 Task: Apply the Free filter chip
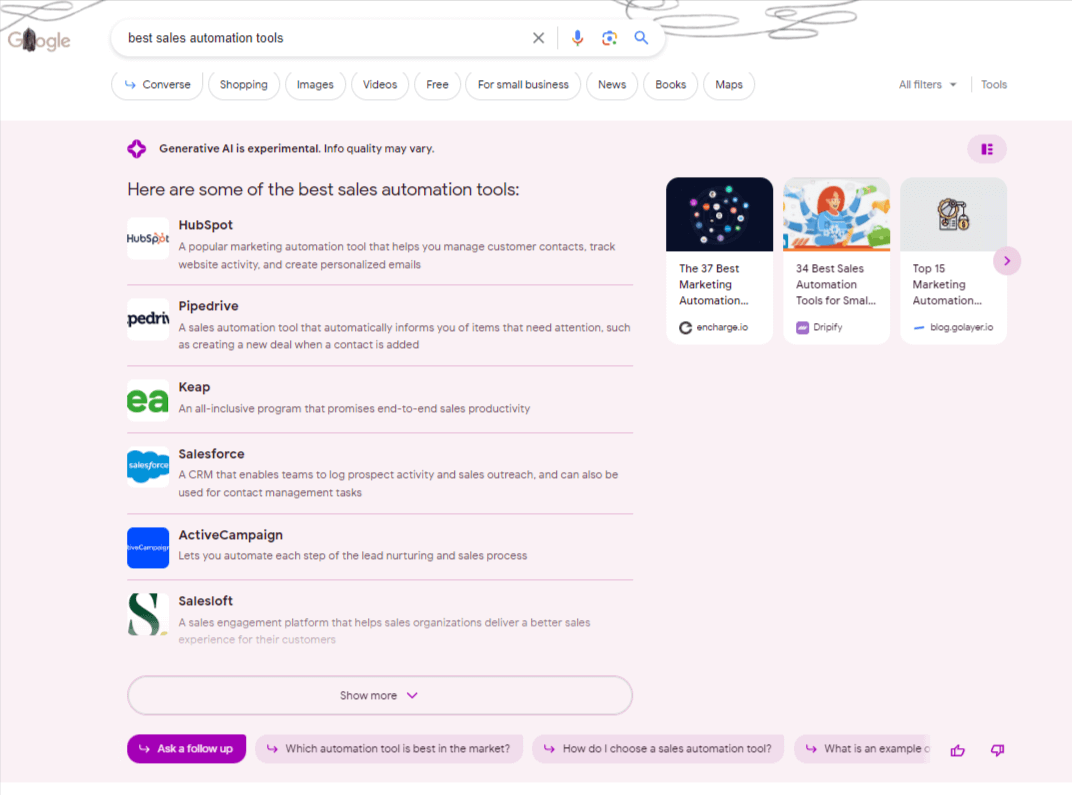point(438,85)
